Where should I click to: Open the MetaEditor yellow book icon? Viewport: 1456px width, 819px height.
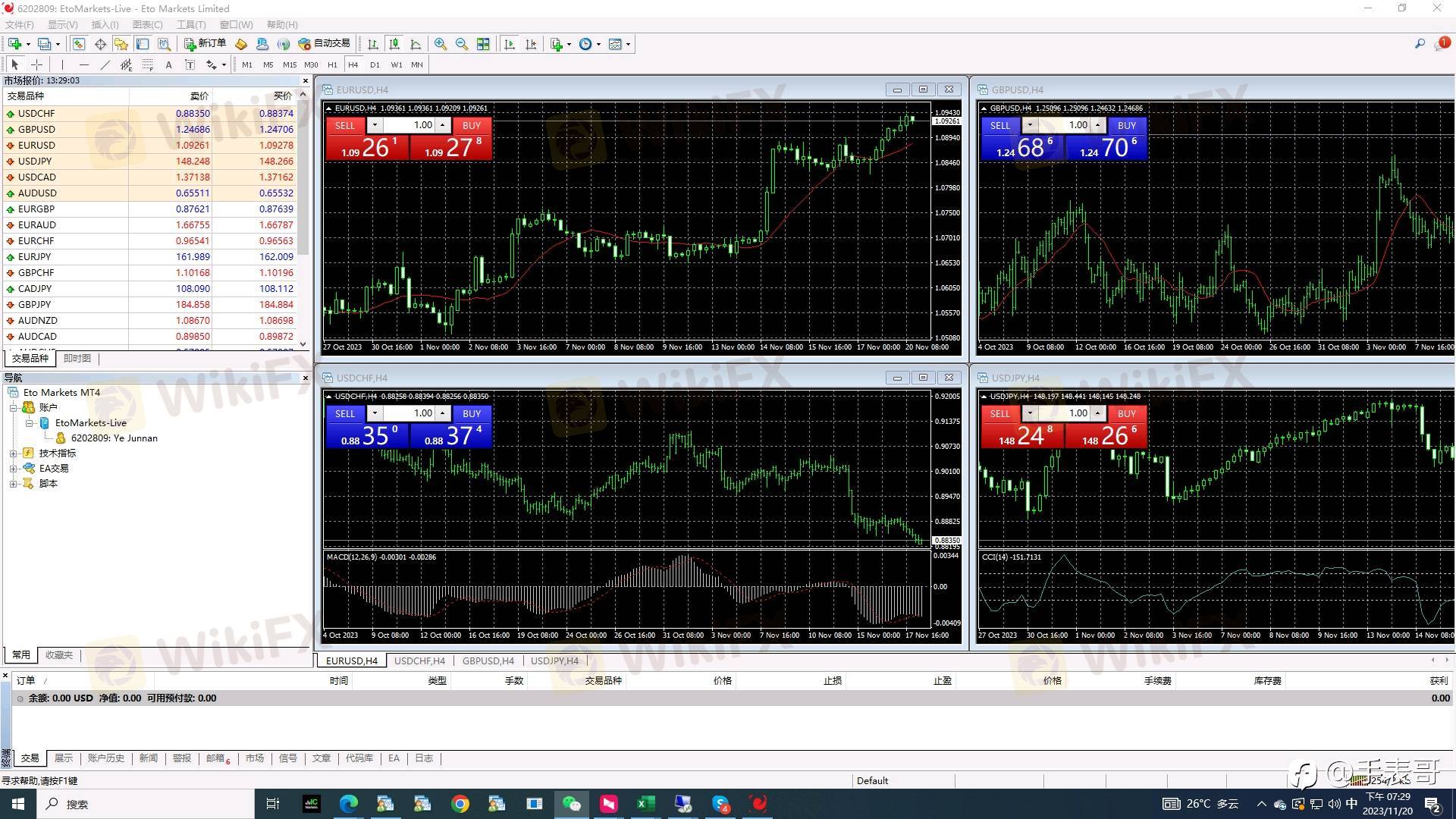tap(241, 44)
